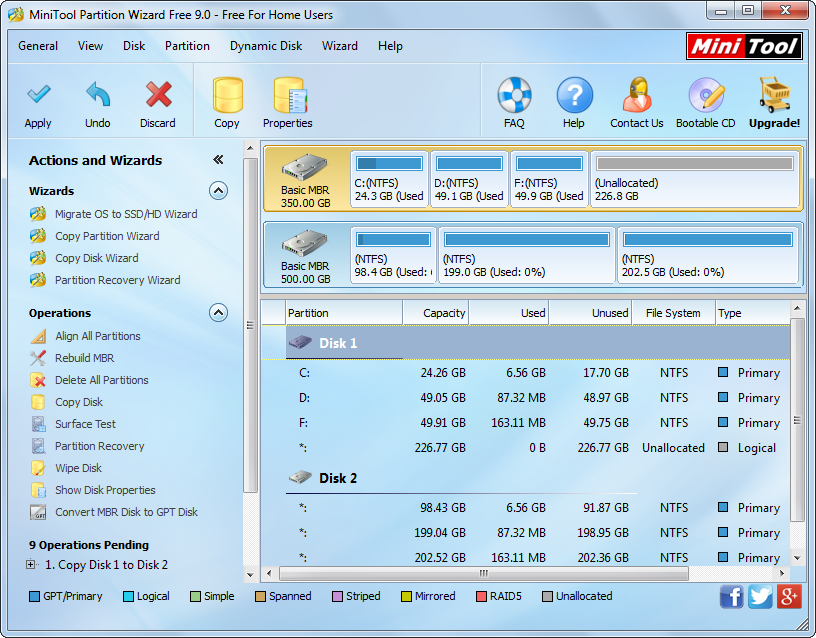Click Copy Disk under Operations

(79, 402)
